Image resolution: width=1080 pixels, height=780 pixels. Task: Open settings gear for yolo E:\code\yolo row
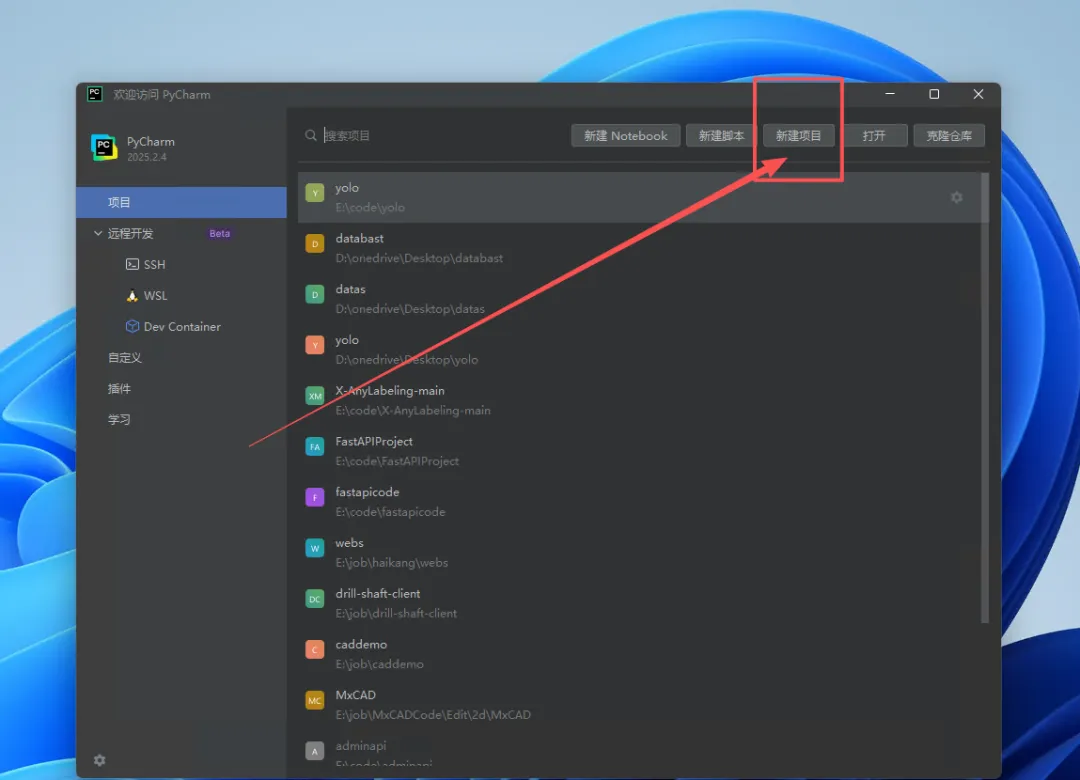[x=957, y=198]
